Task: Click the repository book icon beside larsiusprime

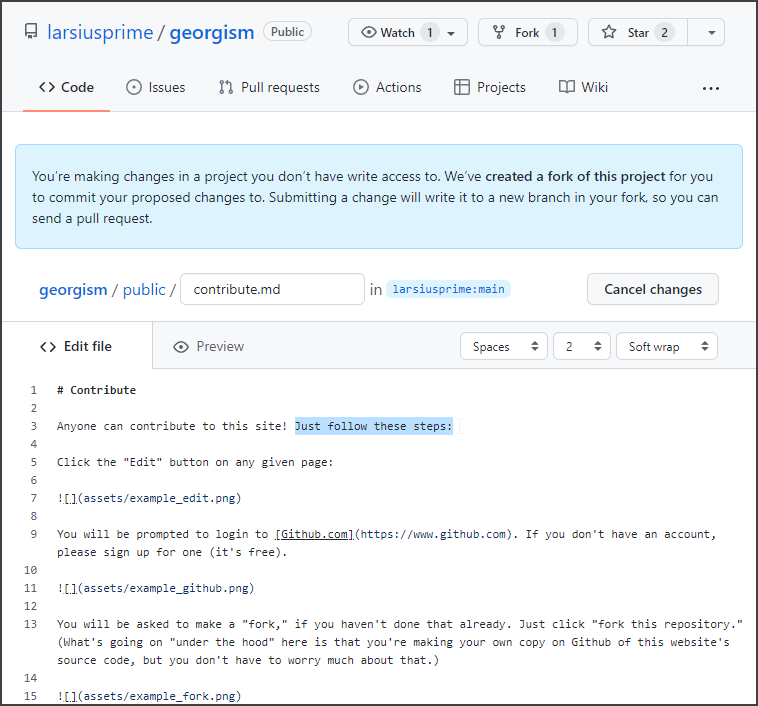Action: coord(31,32)
